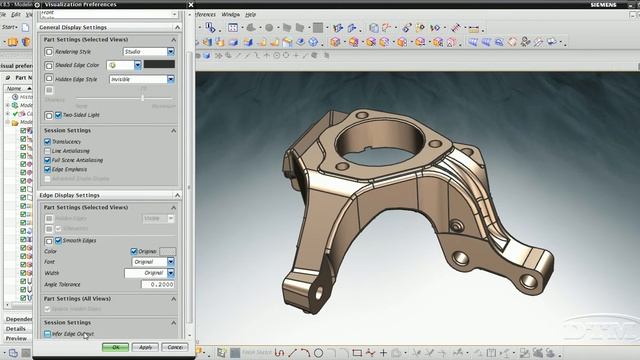The image size is (640, 360).
Task: Toggle Infer Edge Output checkbox
Action: pyautogui.click(x=47, y=334)
